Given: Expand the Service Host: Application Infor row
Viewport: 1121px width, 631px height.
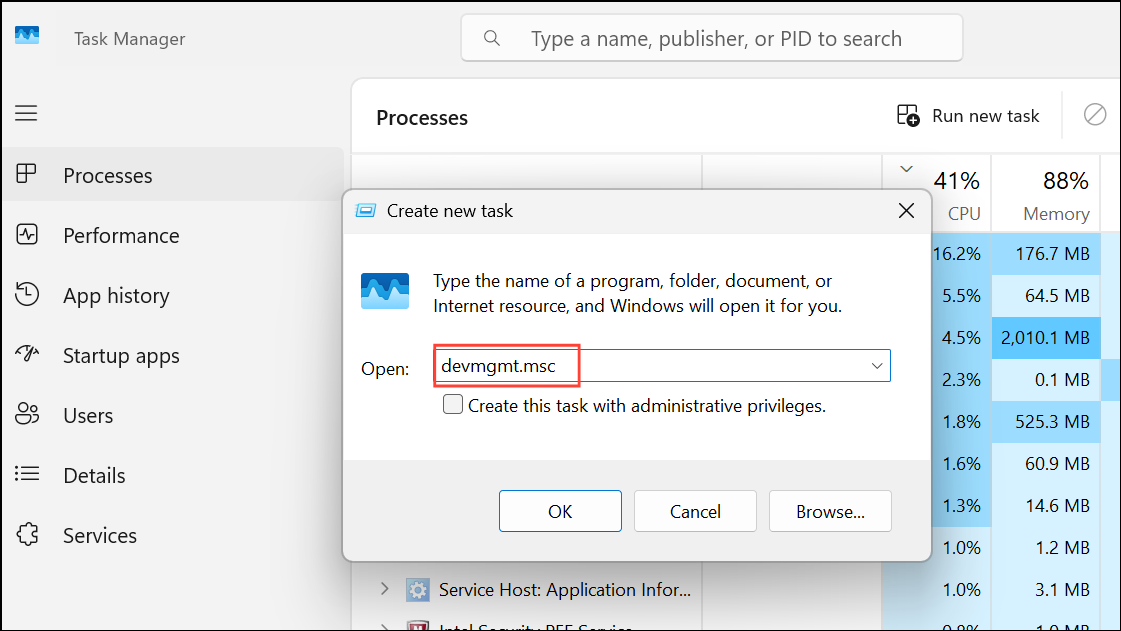Looking at the screenshot, I should 385,588.
